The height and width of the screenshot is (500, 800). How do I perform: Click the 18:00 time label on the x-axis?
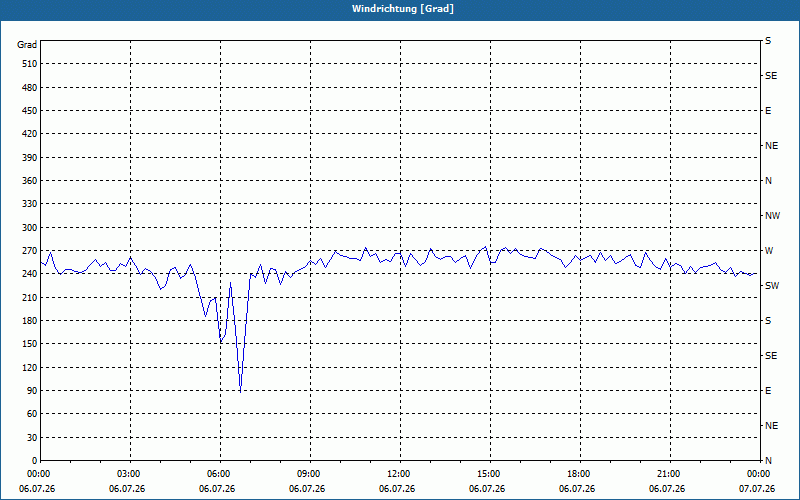[x=580, y=474]
